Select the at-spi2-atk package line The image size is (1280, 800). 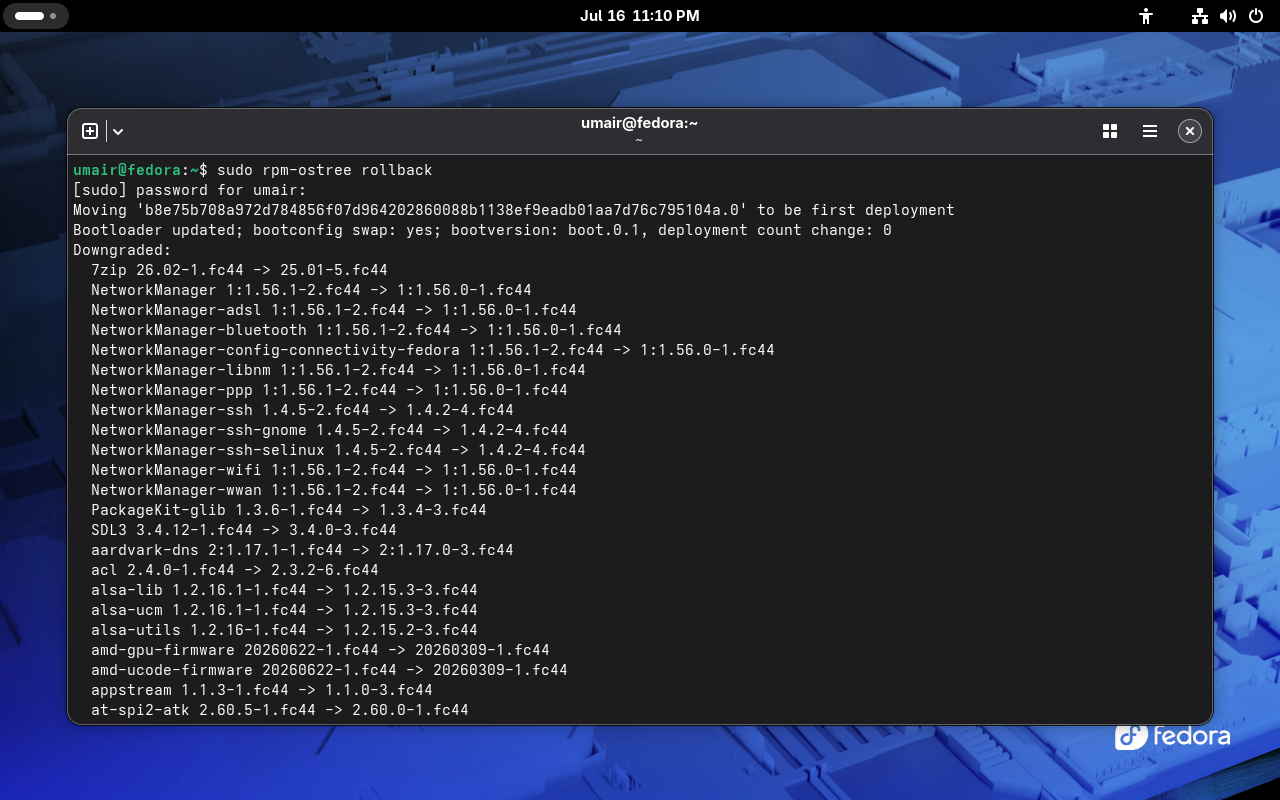tap(280, 710)
